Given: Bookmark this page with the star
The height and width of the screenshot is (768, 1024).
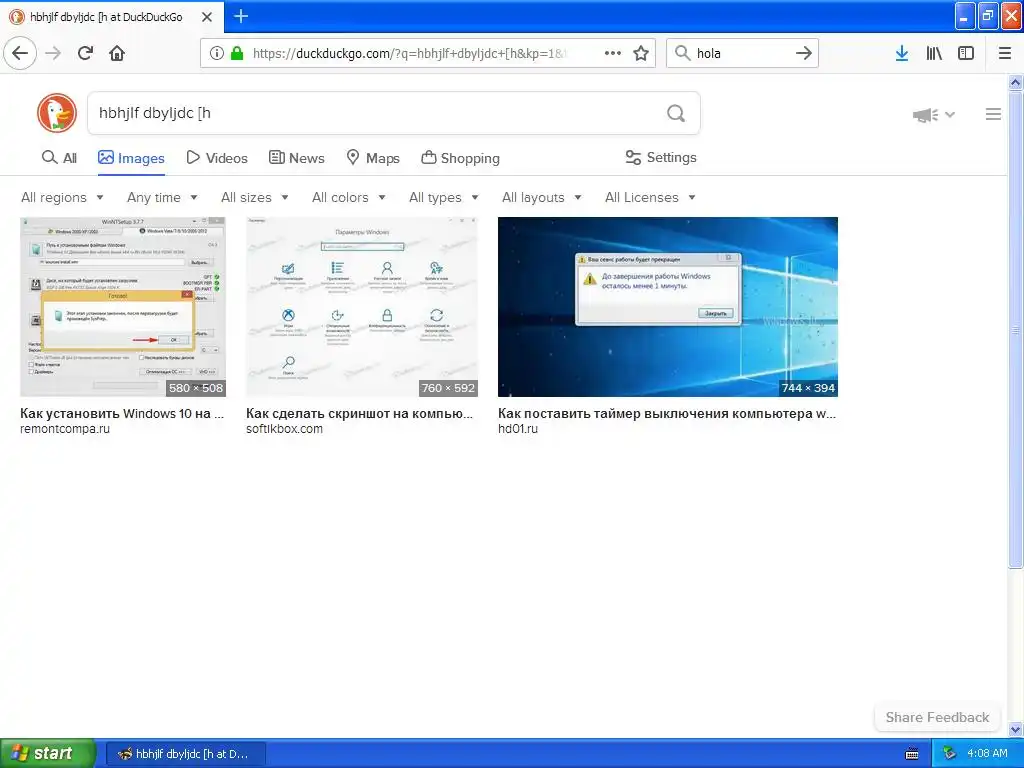Looking at the screenshot, I should pyautogui.click(x=641, y=54).
